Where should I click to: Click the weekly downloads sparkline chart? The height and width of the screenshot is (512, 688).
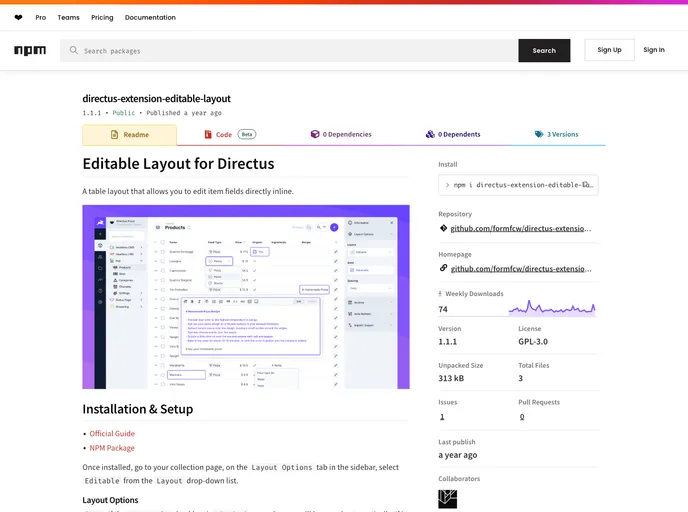[x=552, y=308]
